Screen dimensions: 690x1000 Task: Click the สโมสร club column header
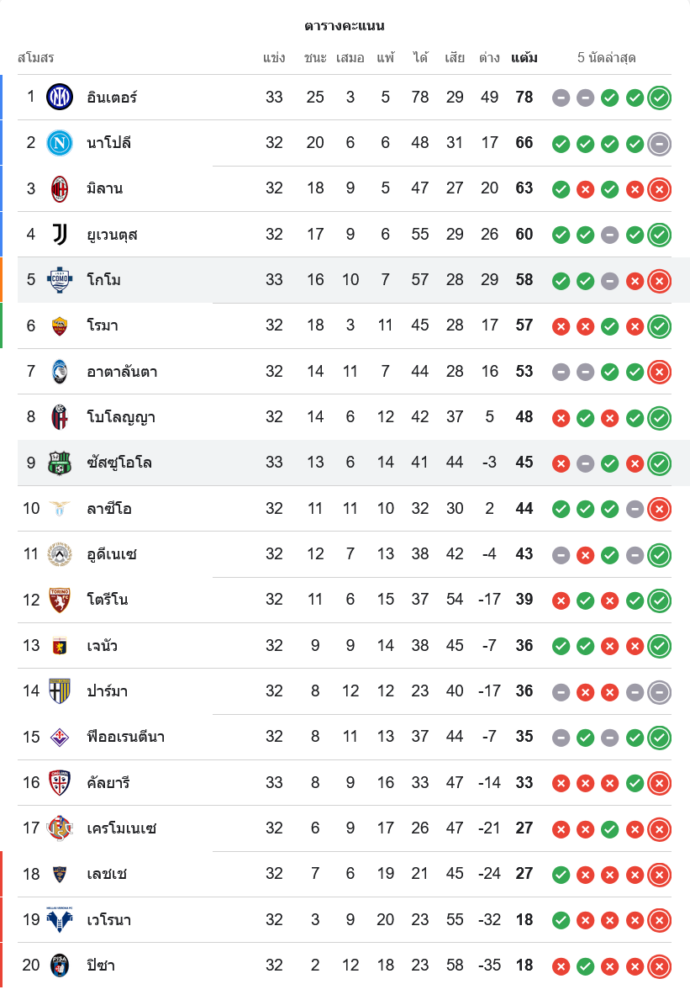[36, 58]
